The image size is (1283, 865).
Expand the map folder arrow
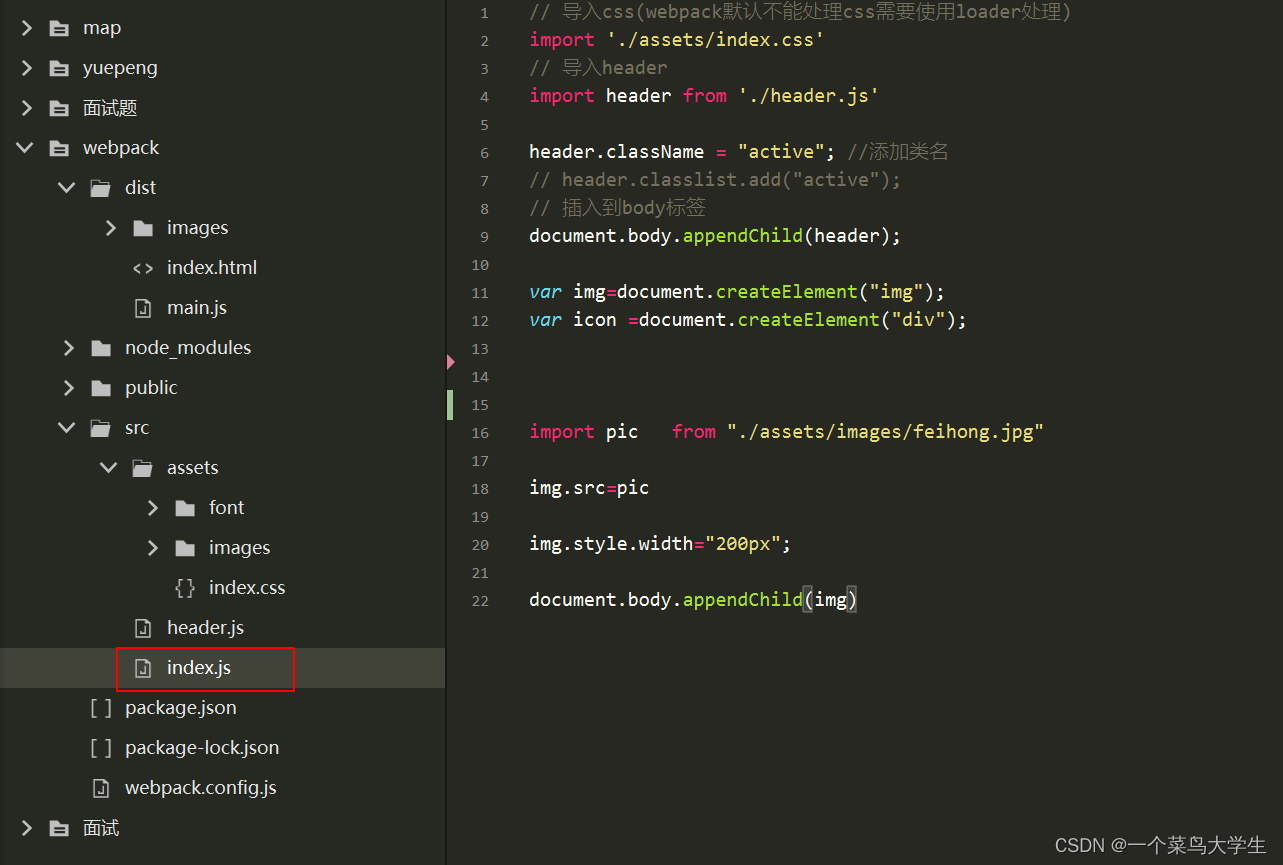[x=26, y=28]
